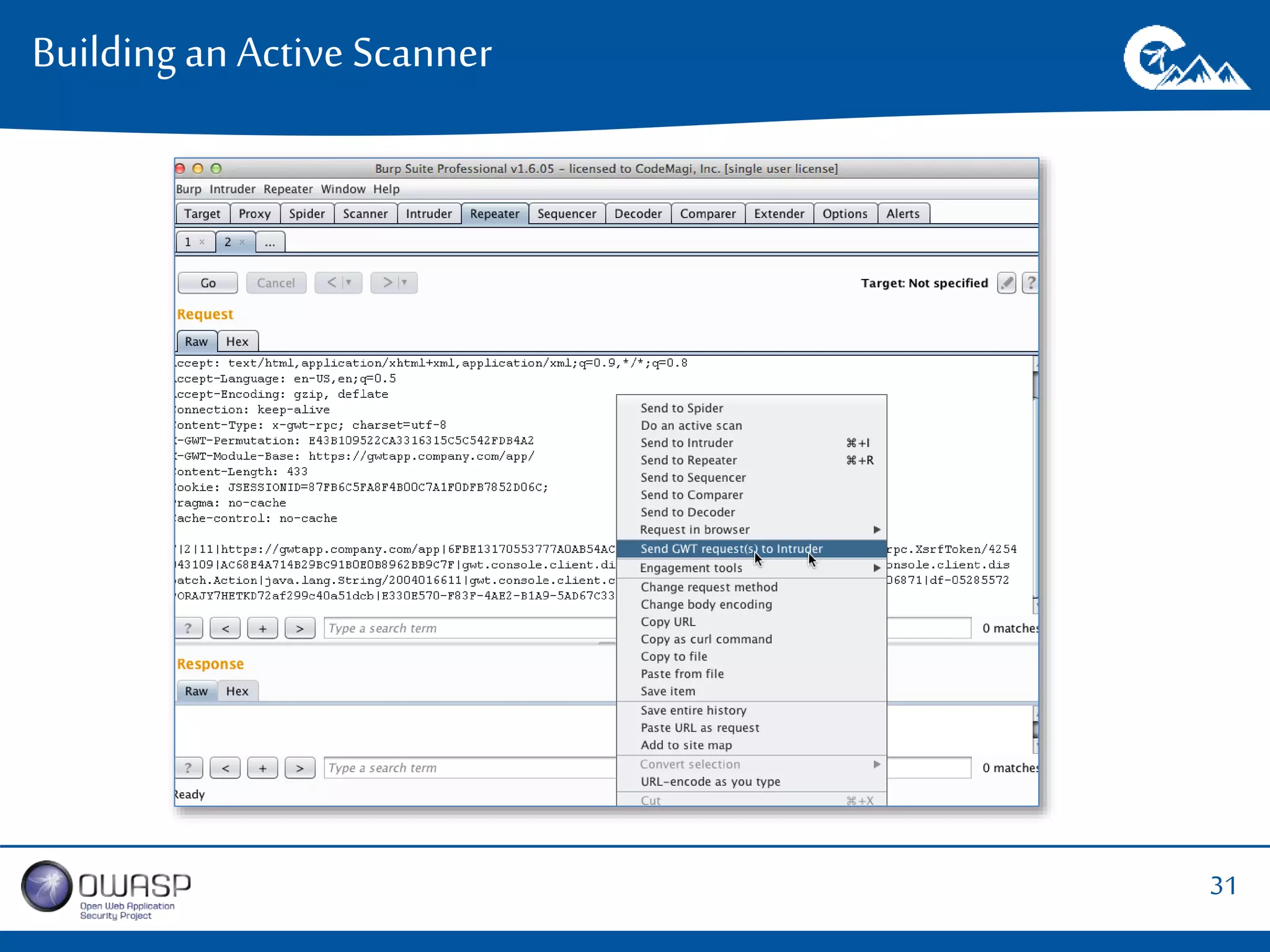Add new Repeater tab with ellipsis tab

pyautogui.click(x=270, y=242)
